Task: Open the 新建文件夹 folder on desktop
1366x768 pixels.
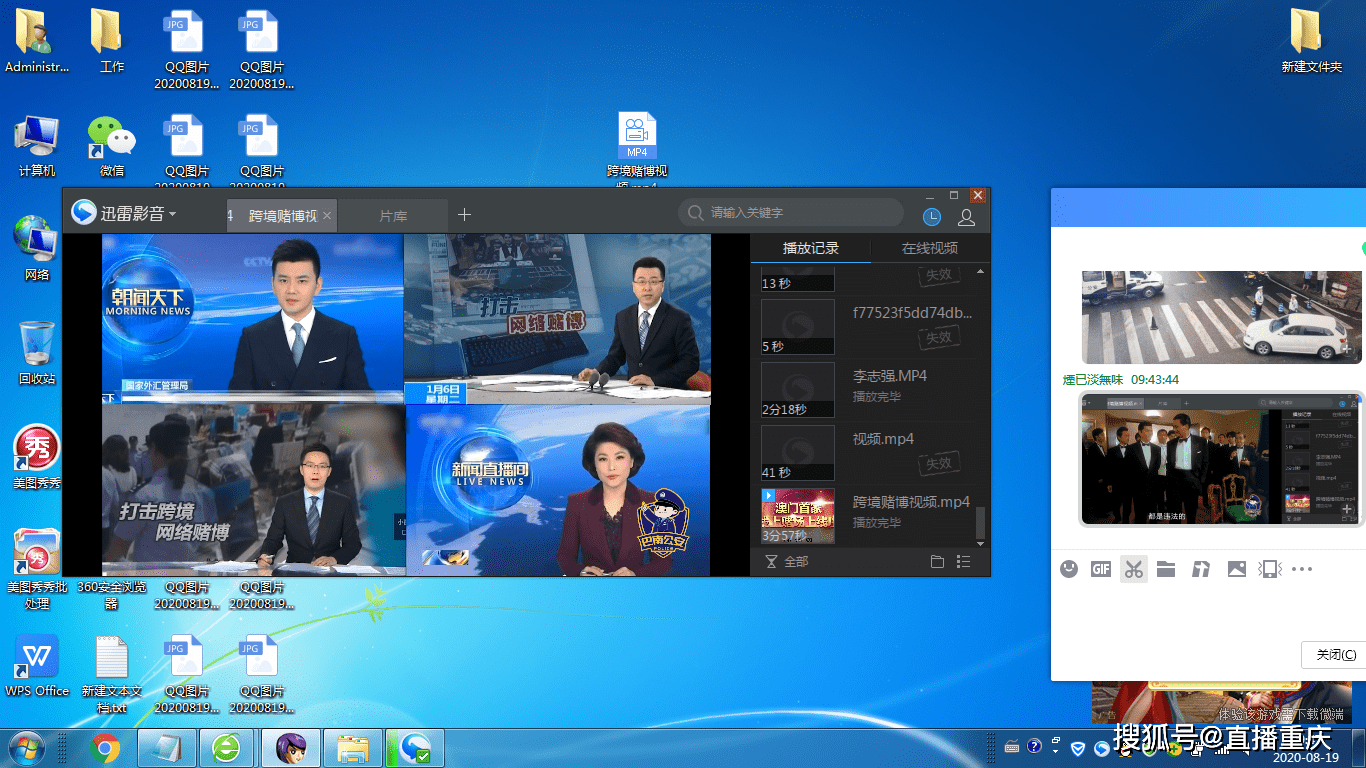Action: (x=1311, y=42)
